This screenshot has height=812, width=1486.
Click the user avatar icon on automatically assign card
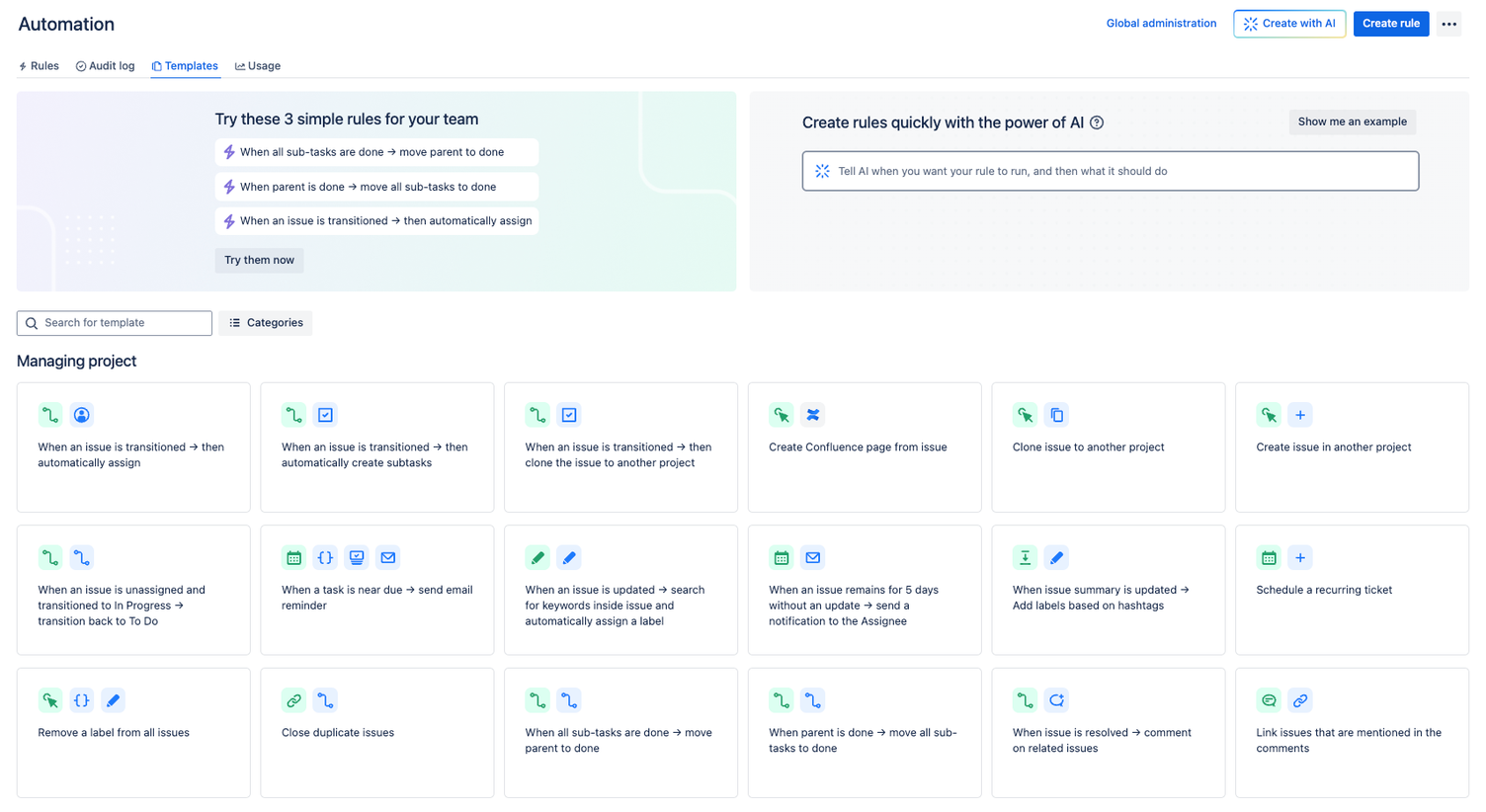click(82, 415)
